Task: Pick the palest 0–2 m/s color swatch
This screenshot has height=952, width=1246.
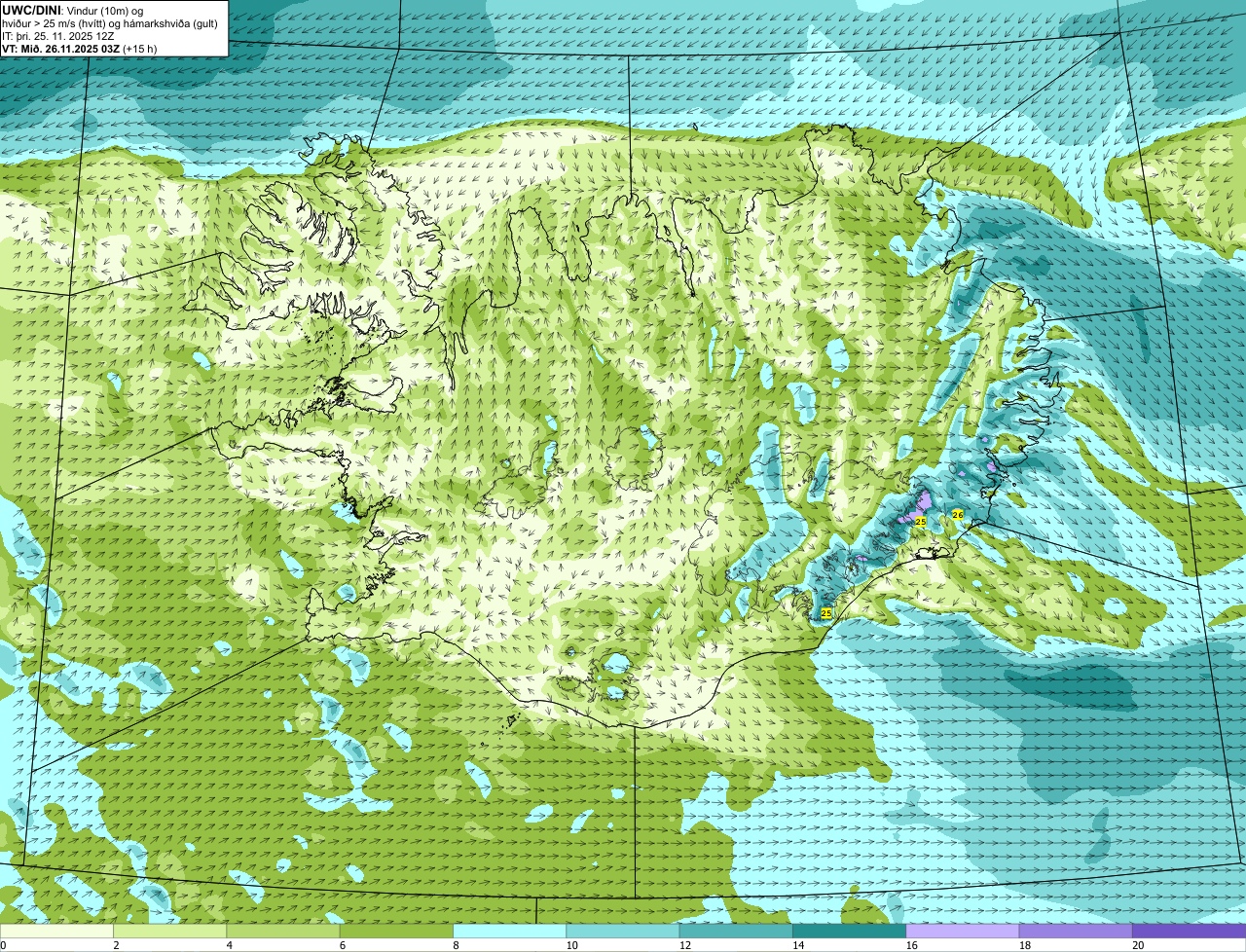Action: (56, 931)
